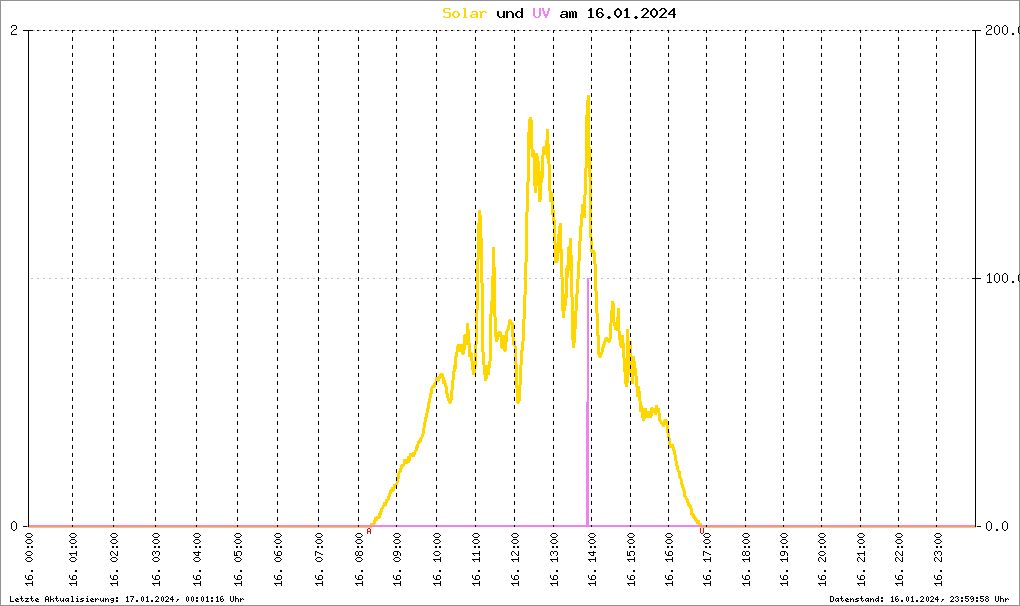This screenshot has width=1020, height=606.
Task: Click the '16. 08:00' time axis label
Action: [x=358, y=560]
